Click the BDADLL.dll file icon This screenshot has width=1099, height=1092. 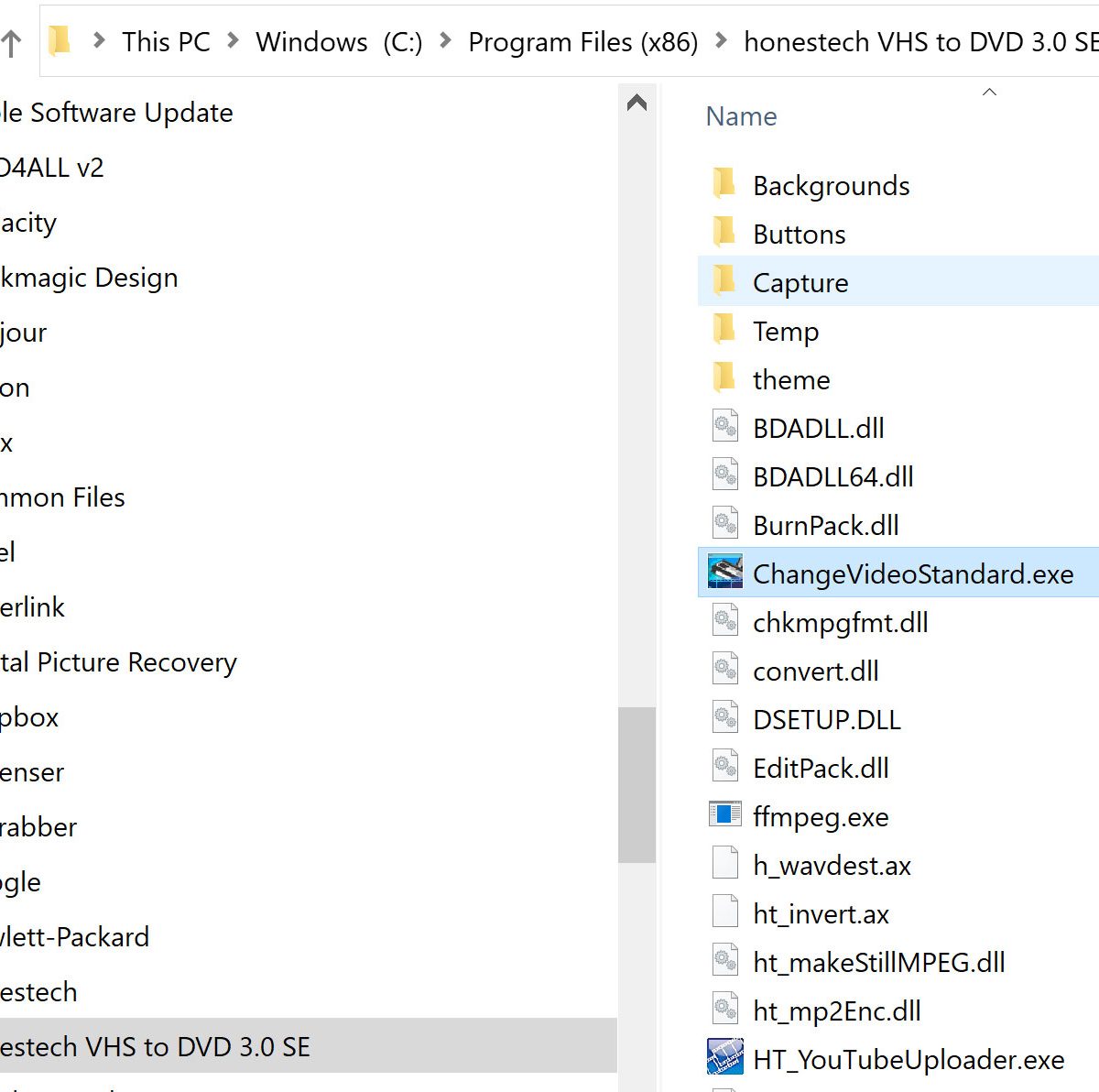[x=724, y=427]
